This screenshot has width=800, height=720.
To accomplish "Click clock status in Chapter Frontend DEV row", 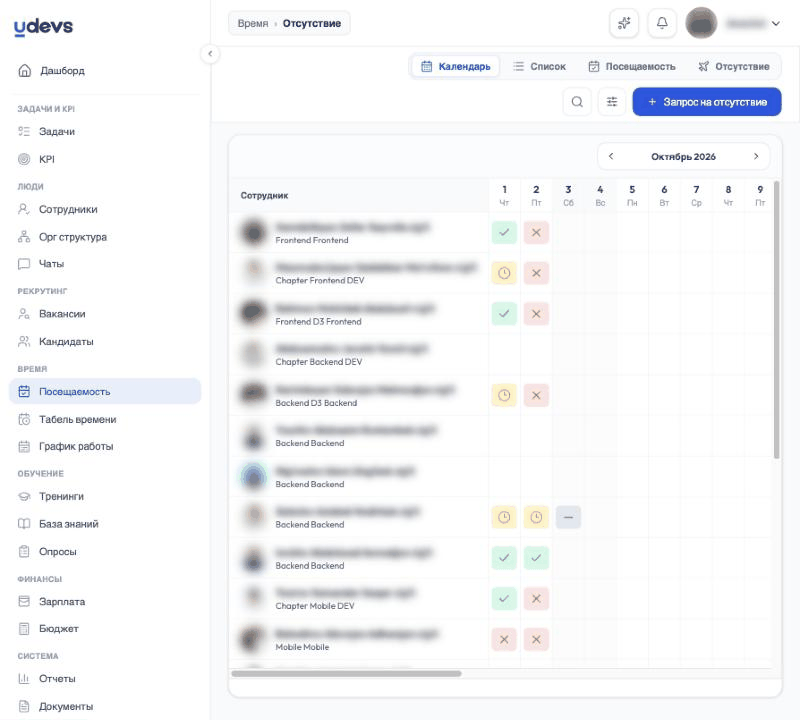I will tap(504, 273).
